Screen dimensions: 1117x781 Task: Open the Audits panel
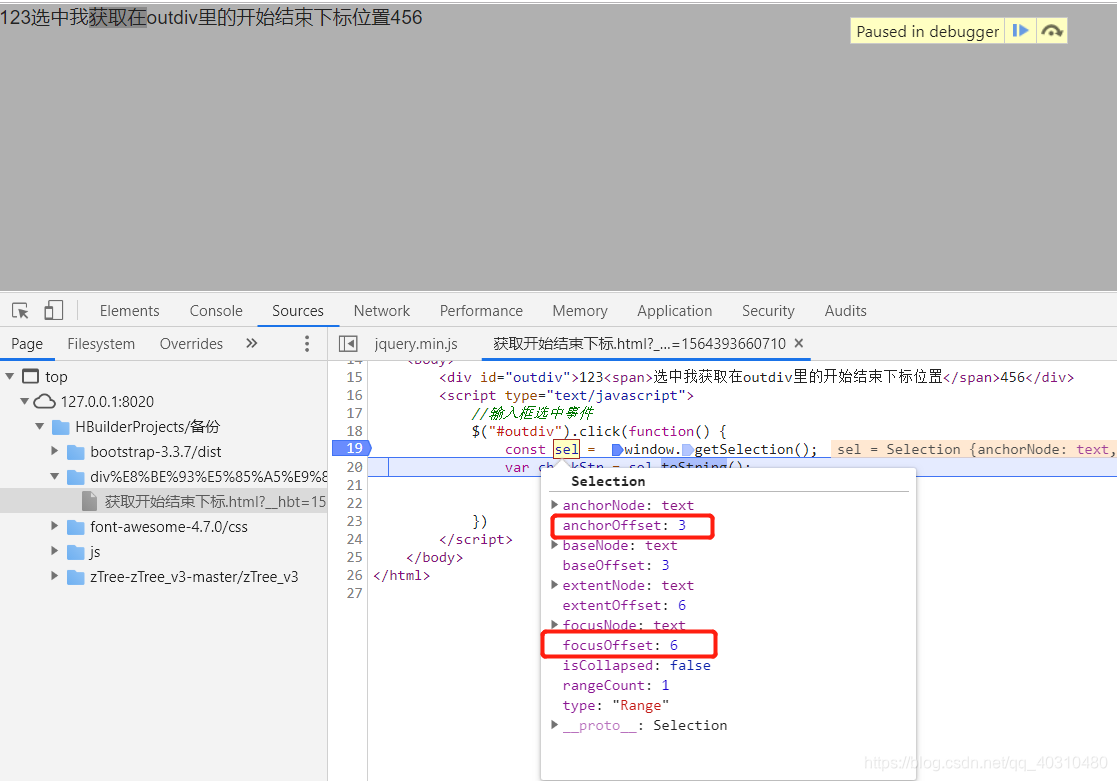click(846, 311)
